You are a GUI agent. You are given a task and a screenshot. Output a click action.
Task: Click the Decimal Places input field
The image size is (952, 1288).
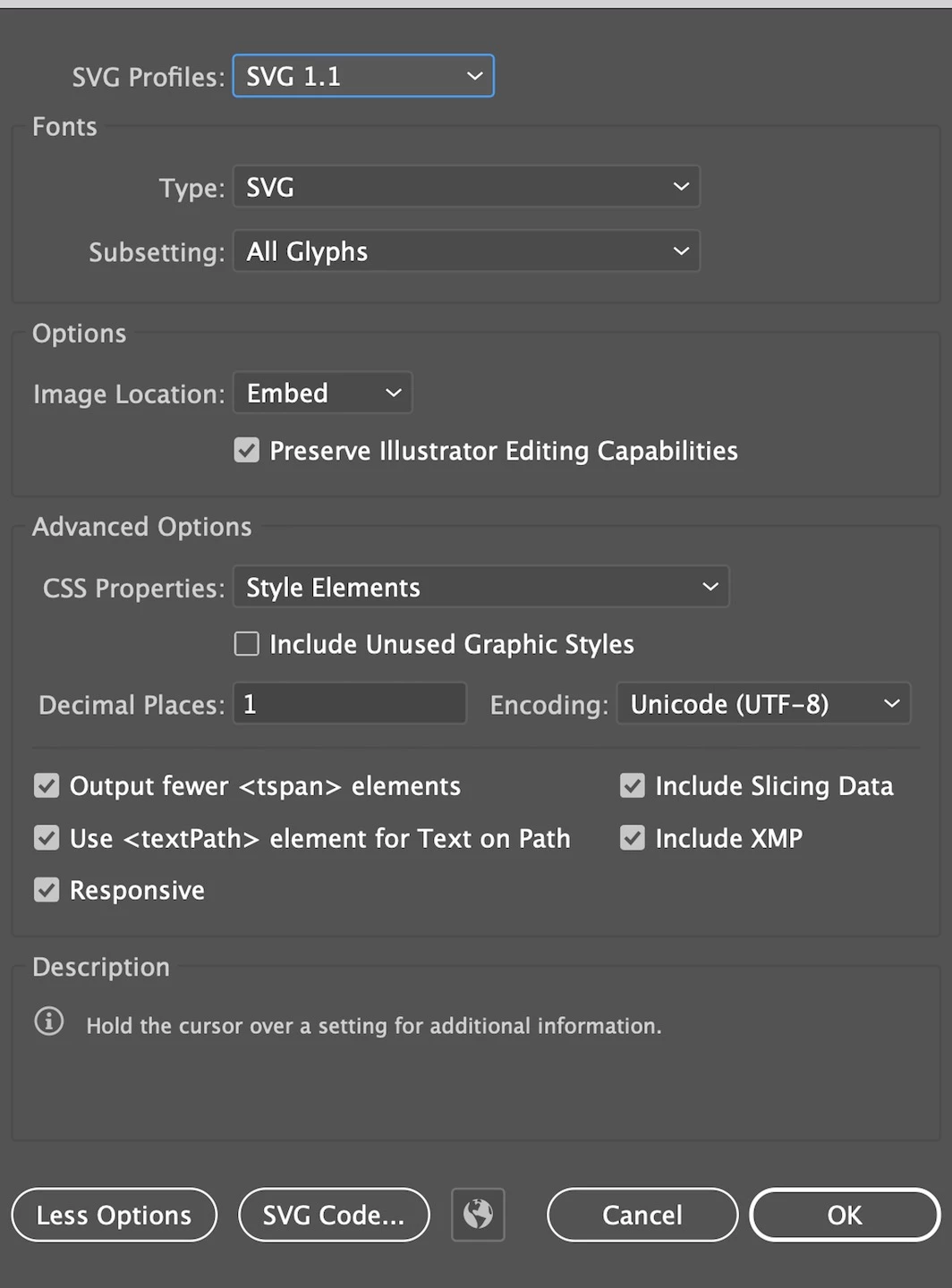[350, 704]
